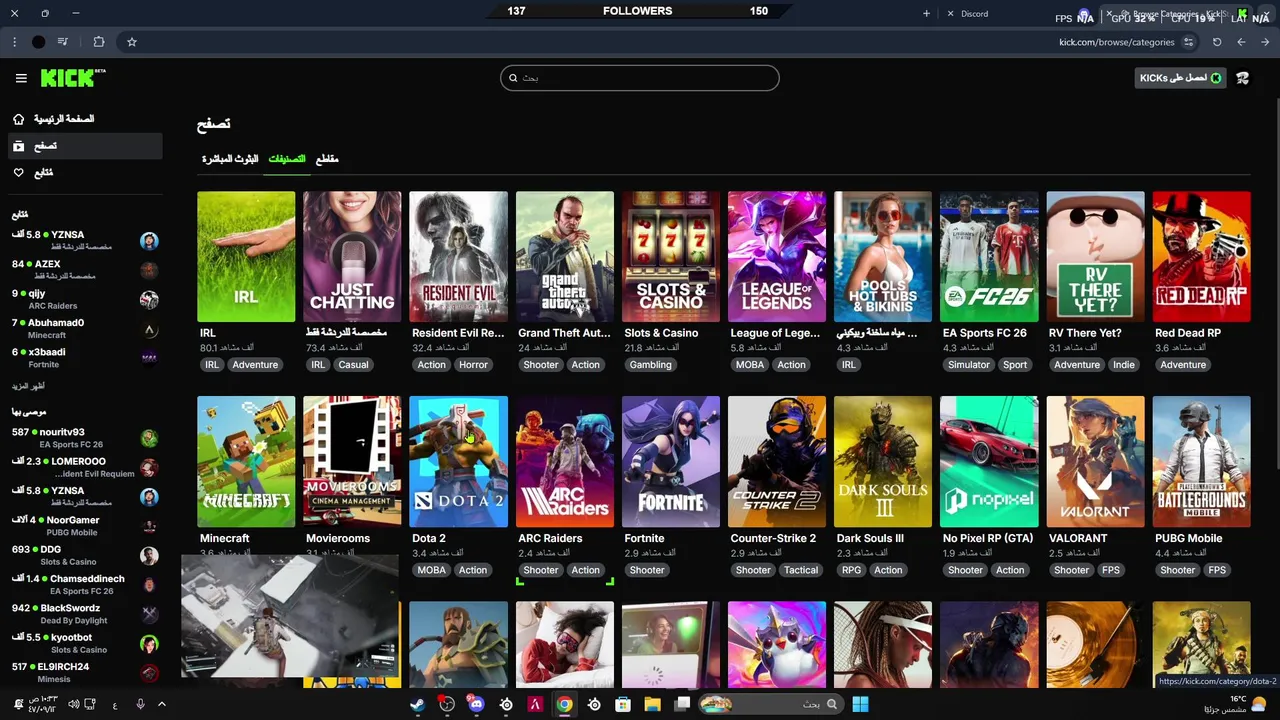The image size is (1280, 720).
Task: Open the Just Chatting category thumbnail
Action: click(x=352, y=257)
